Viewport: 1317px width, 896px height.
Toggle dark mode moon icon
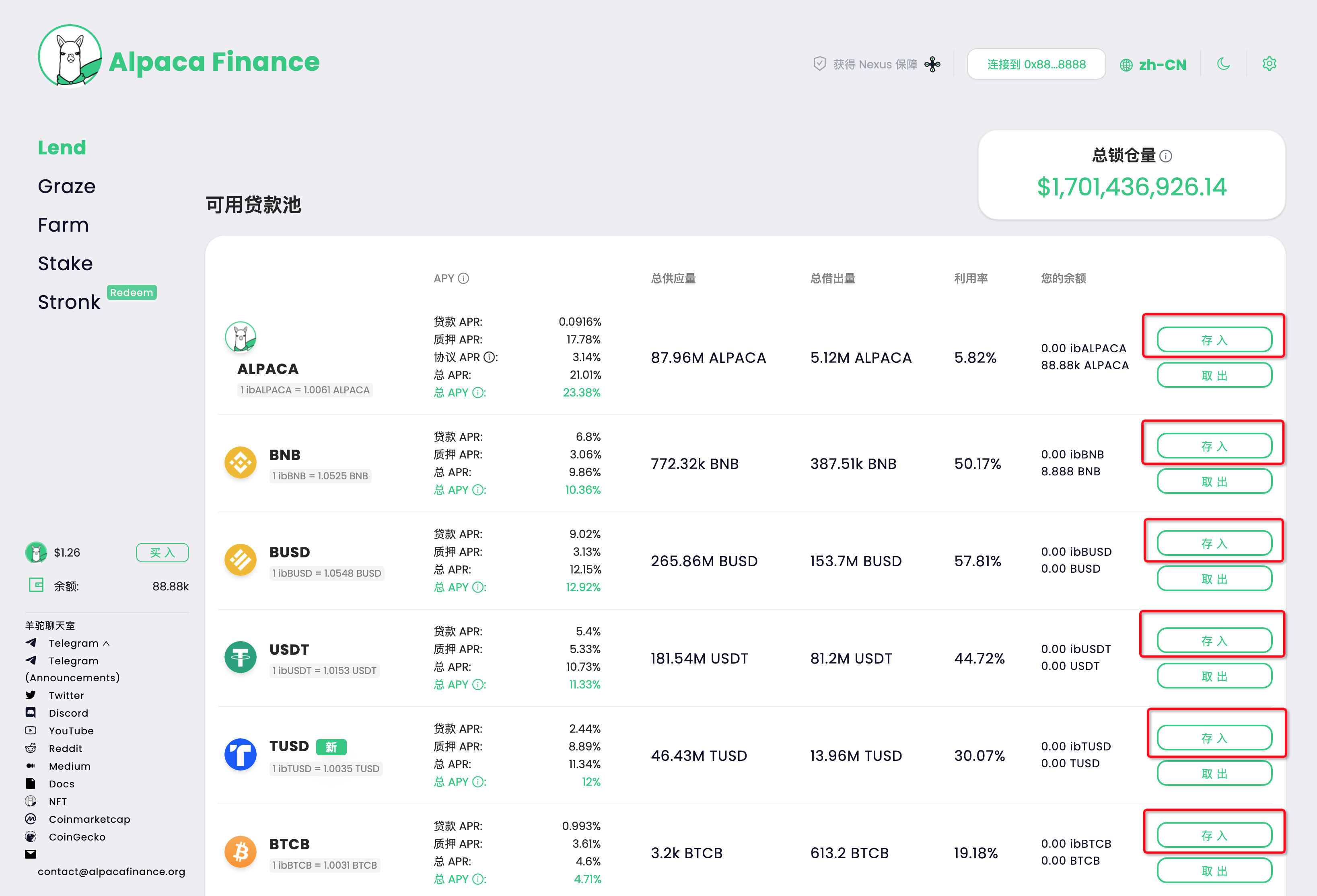[1224, 64]
